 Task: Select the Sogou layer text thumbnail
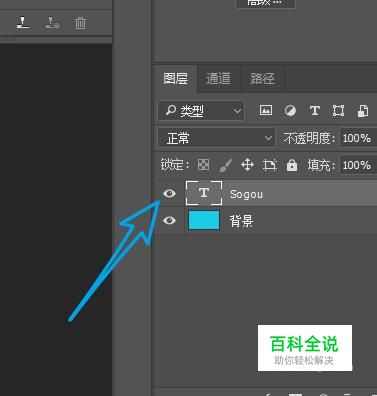204,193
